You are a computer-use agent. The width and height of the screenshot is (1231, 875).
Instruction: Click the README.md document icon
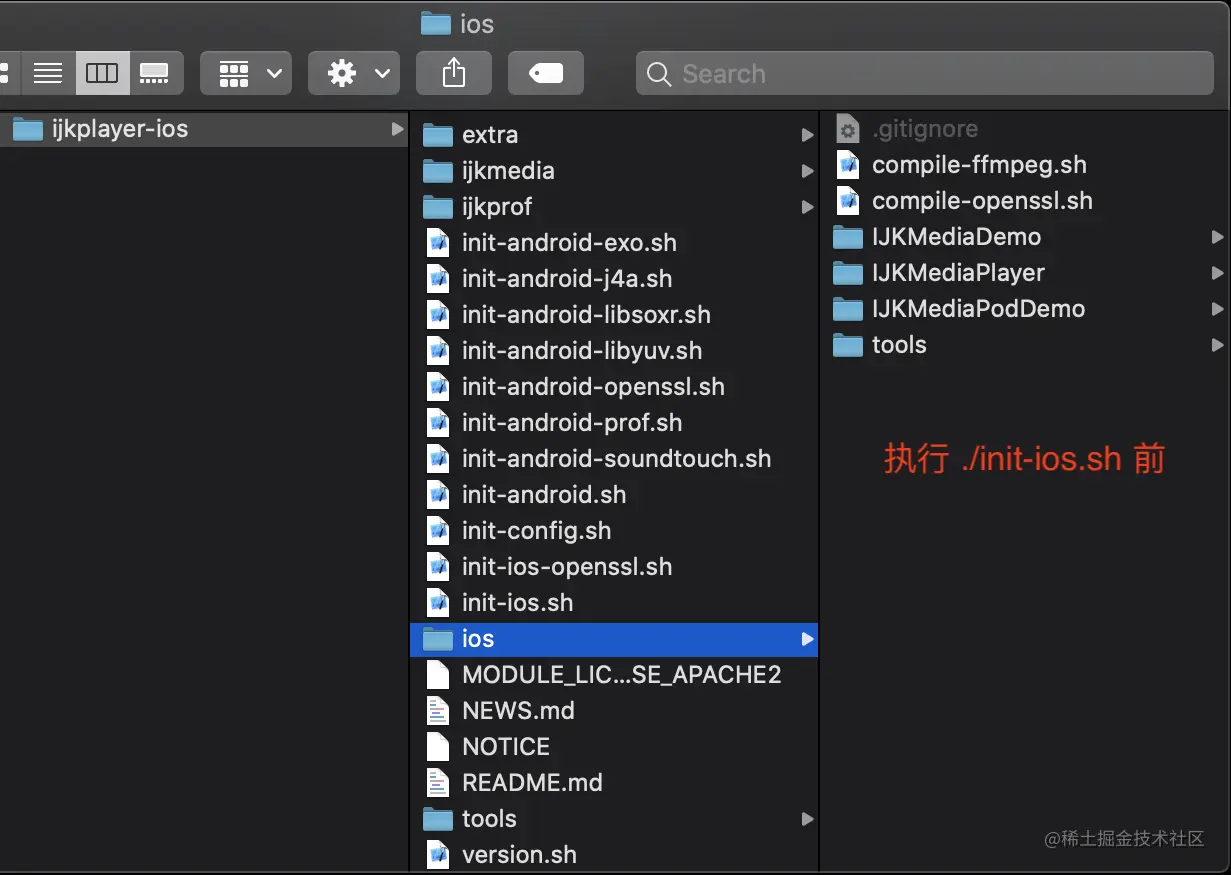pos(438,783)
